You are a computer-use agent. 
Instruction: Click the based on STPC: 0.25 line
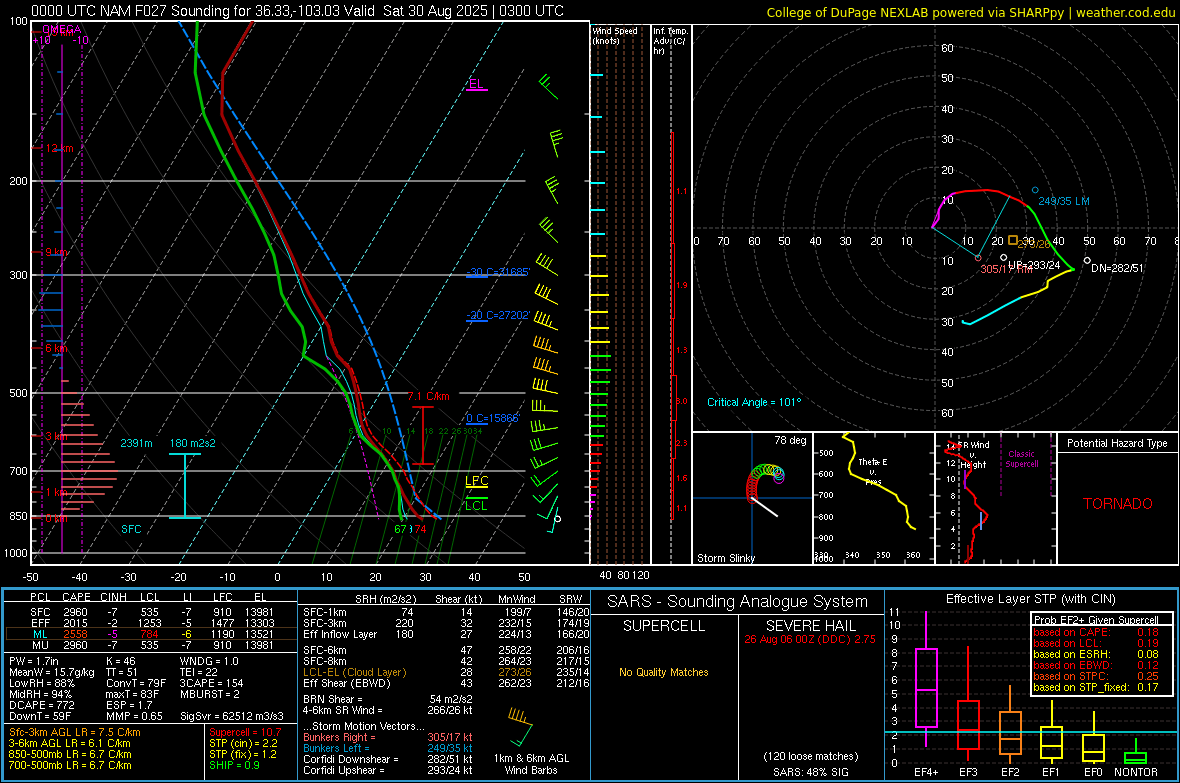click(1096, 676)
